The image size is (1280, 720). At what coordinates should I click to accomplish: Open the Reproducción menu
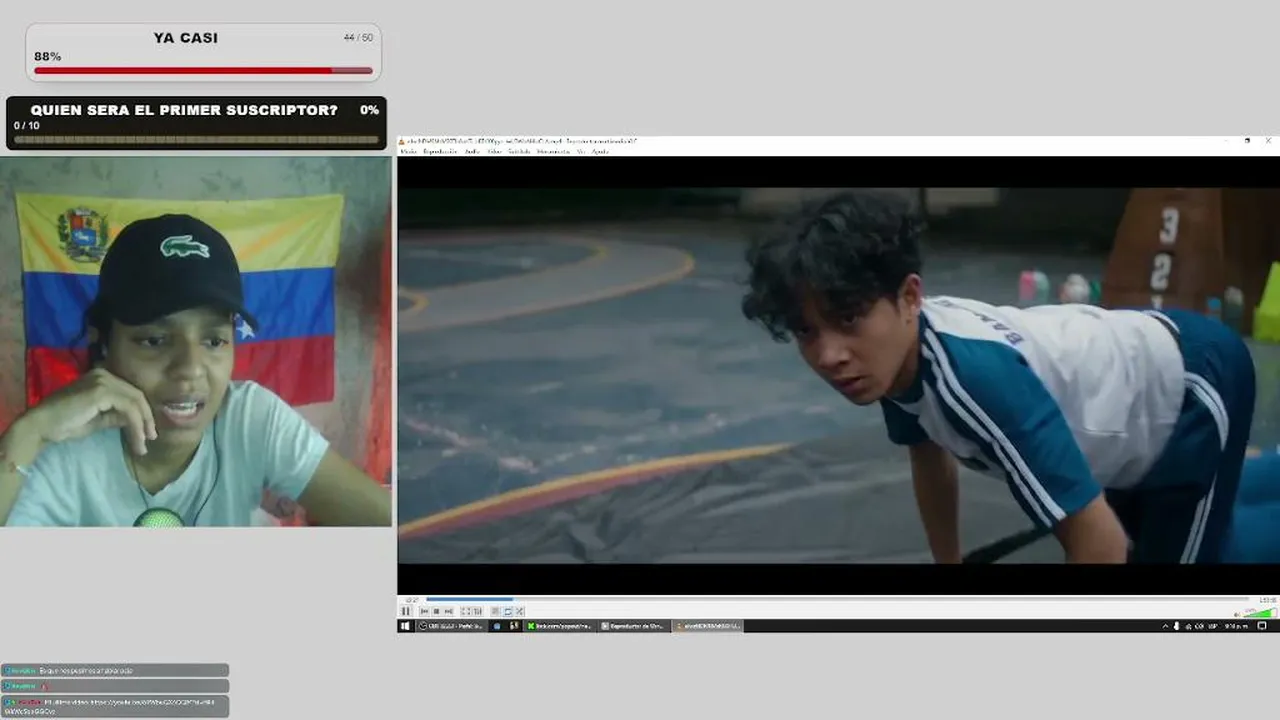pos(440,151)
